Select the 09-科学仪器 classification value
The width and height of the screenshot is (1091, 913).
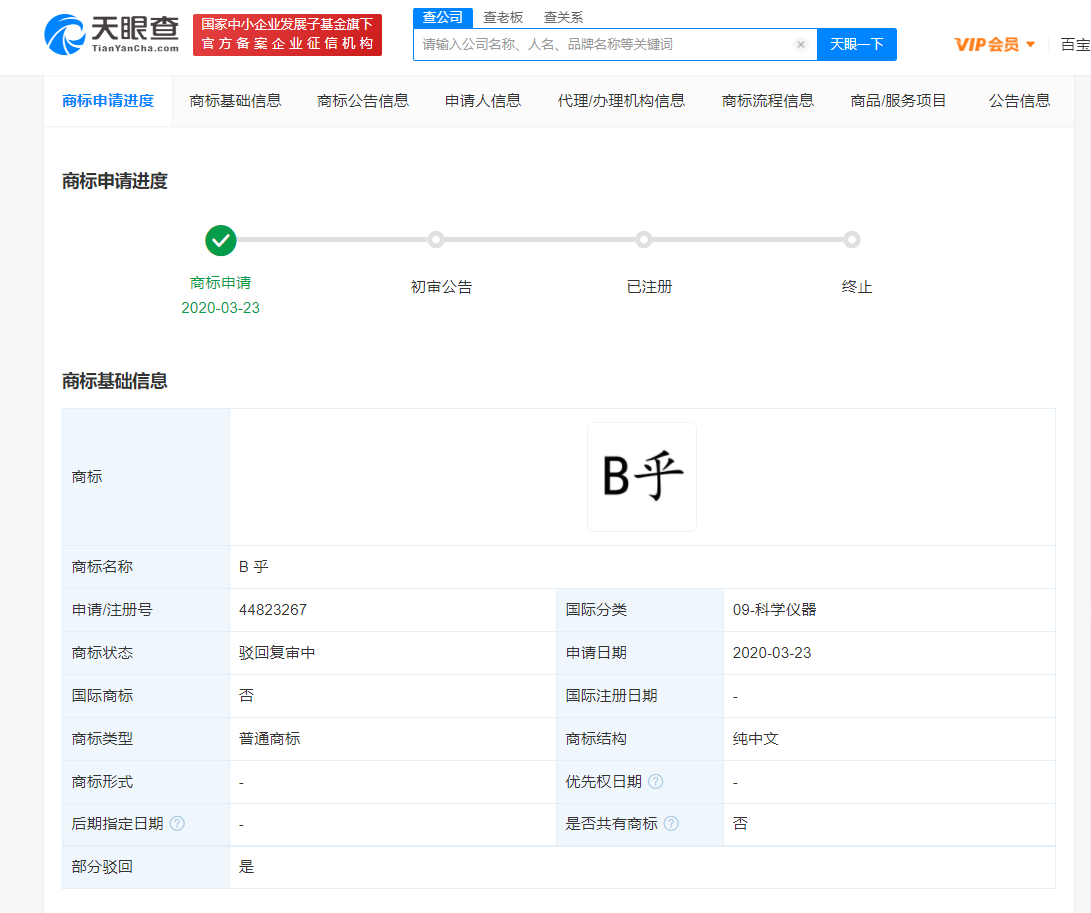click(774, 610)
